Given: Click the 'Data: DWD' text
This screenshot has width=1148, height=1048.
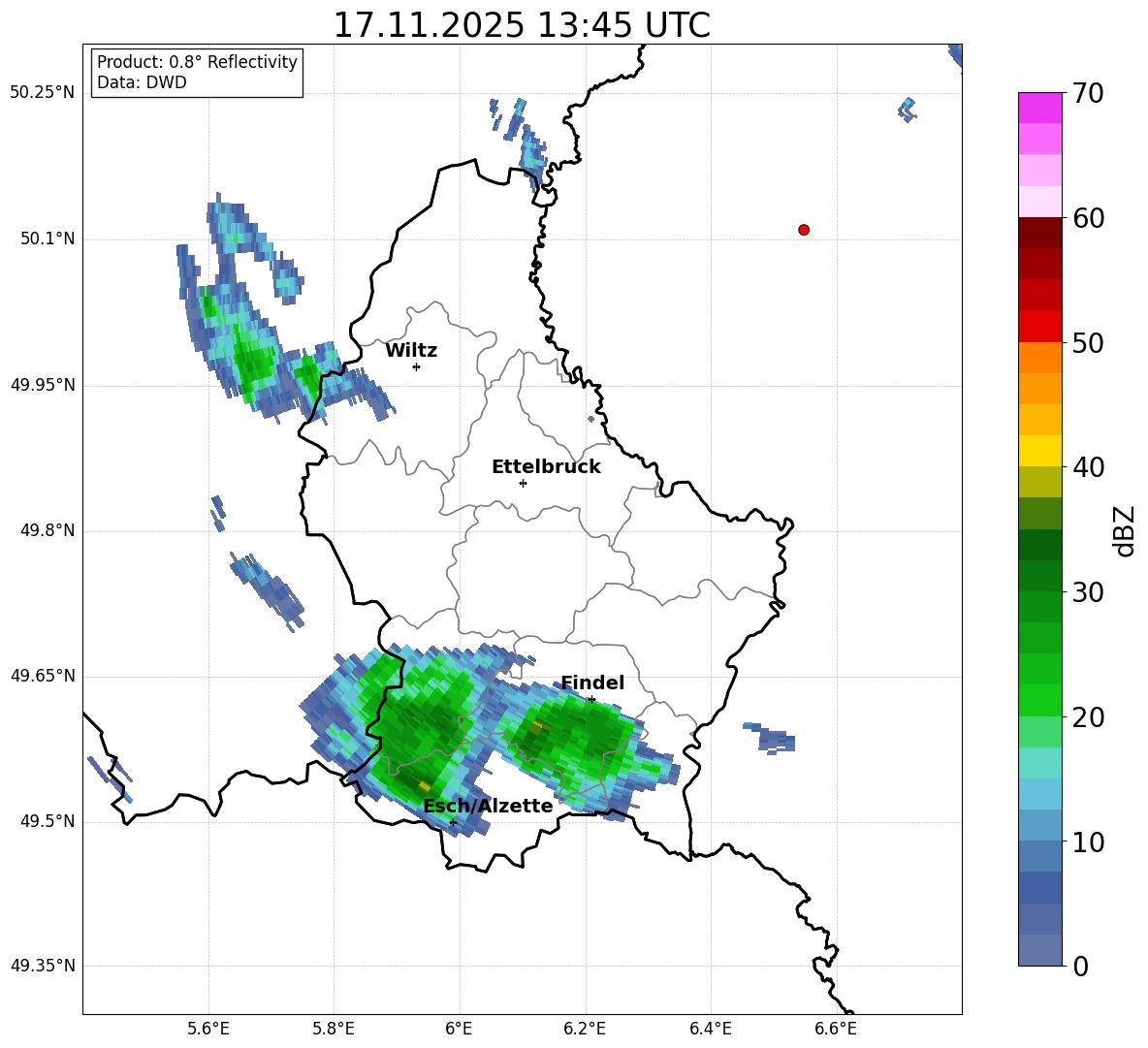Looking at the screenshot, I should coord(142,82).
